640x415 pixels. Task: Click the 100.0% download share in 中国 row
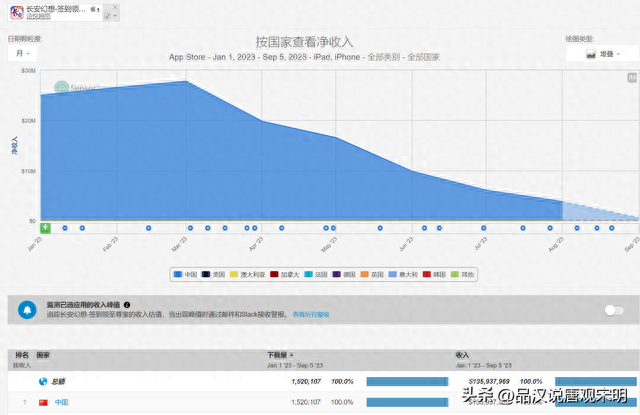click(x=342, y=402)
